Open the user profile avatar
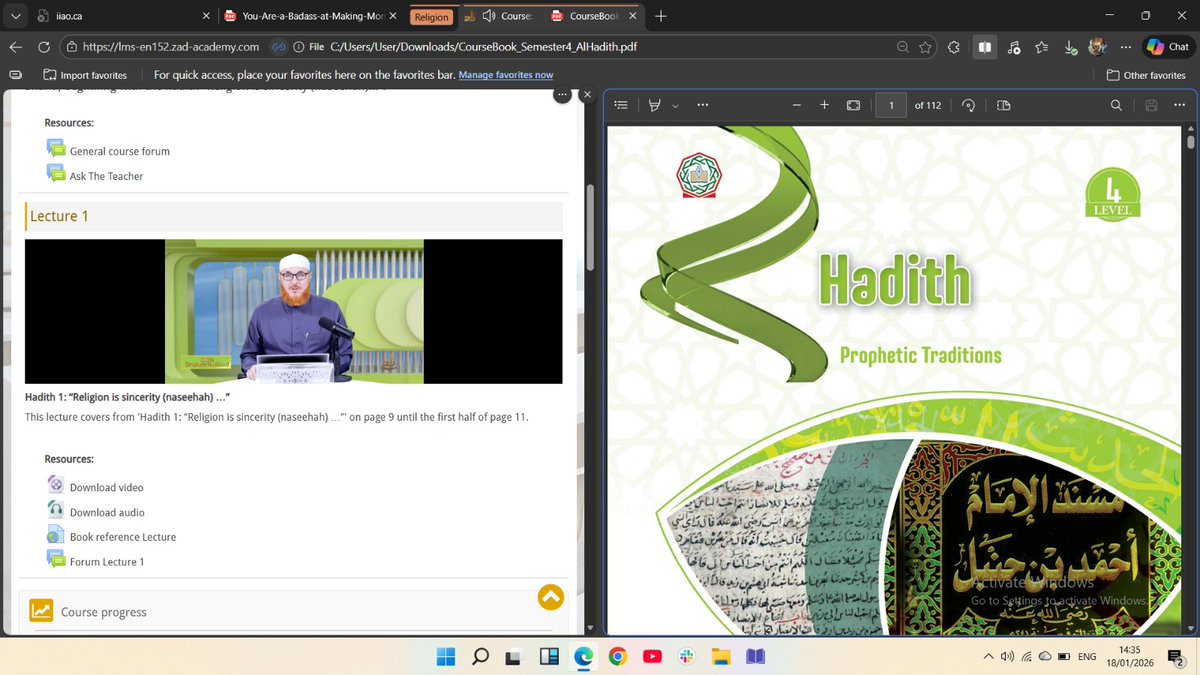Image resolution: width=1200 pixels, height=675 pixels. click(x=1098, y=47)
